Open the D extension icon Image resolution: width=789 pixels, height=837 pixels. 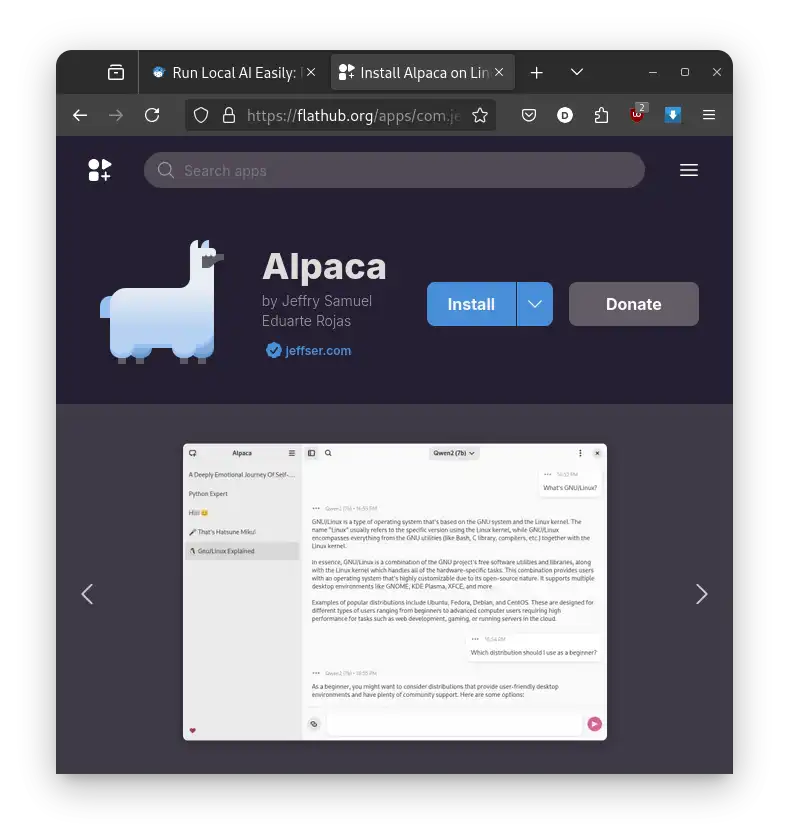tap(565, 115)
